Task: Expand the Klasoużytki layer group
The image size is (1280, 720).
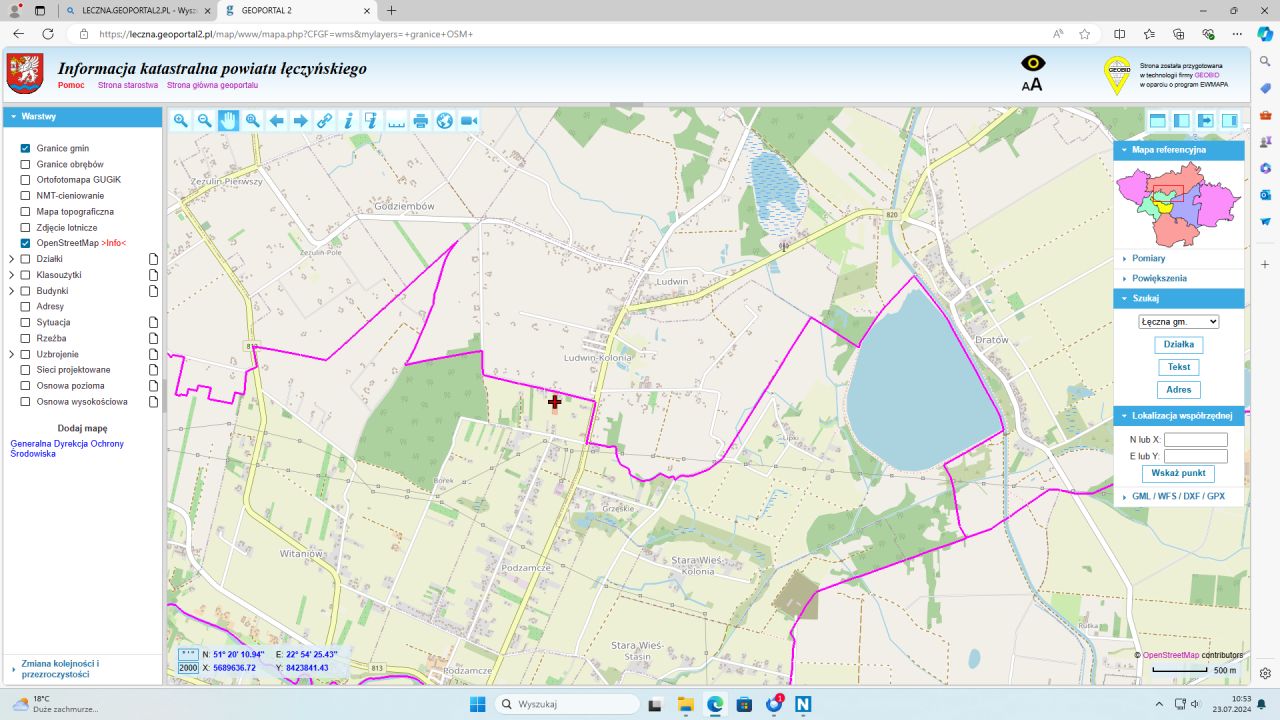Action: coord(11,275)
